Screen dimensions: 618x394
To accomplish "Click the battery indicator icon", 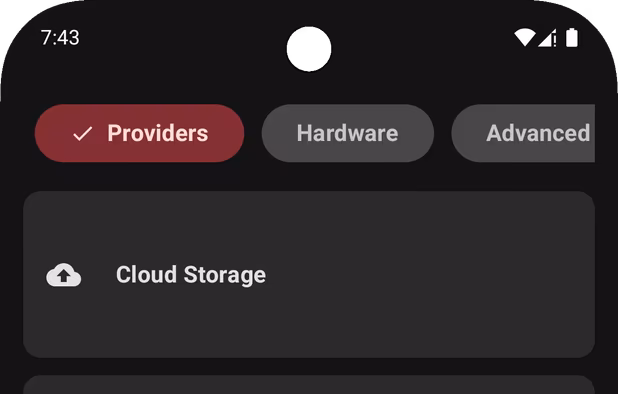I will click(572, 38).
